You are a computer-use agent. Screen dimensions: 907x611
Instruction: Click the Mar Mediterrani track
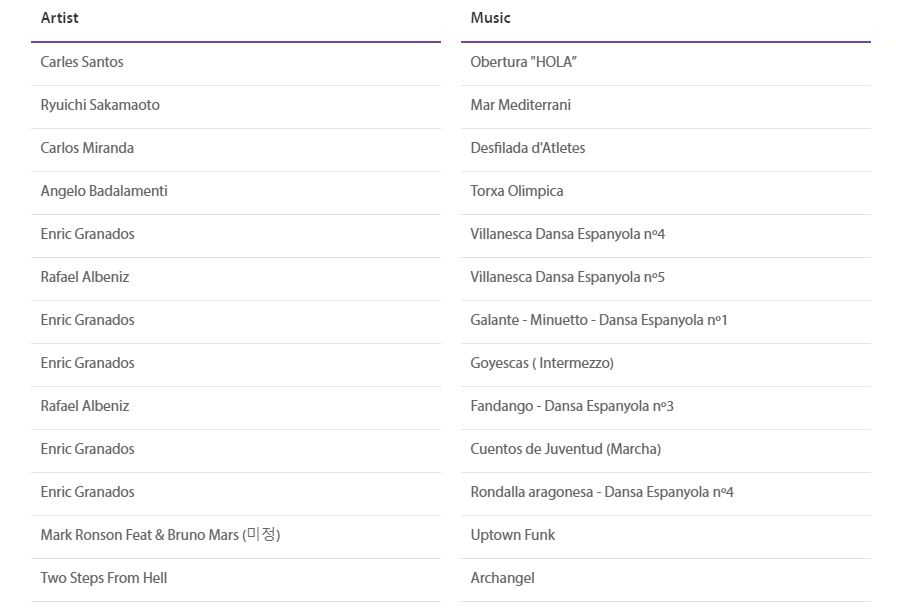[x=520, y=105]
